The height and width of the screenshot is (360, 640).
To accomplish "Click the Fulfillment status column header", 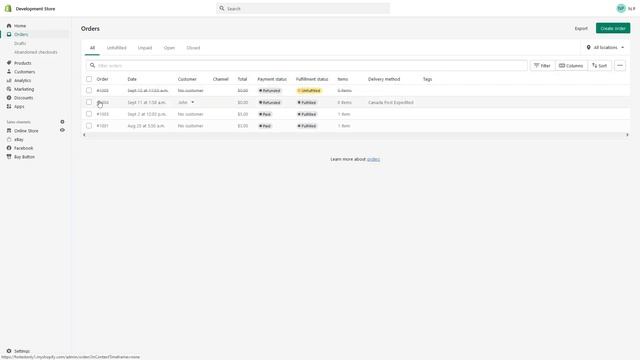I will [312, 79].
